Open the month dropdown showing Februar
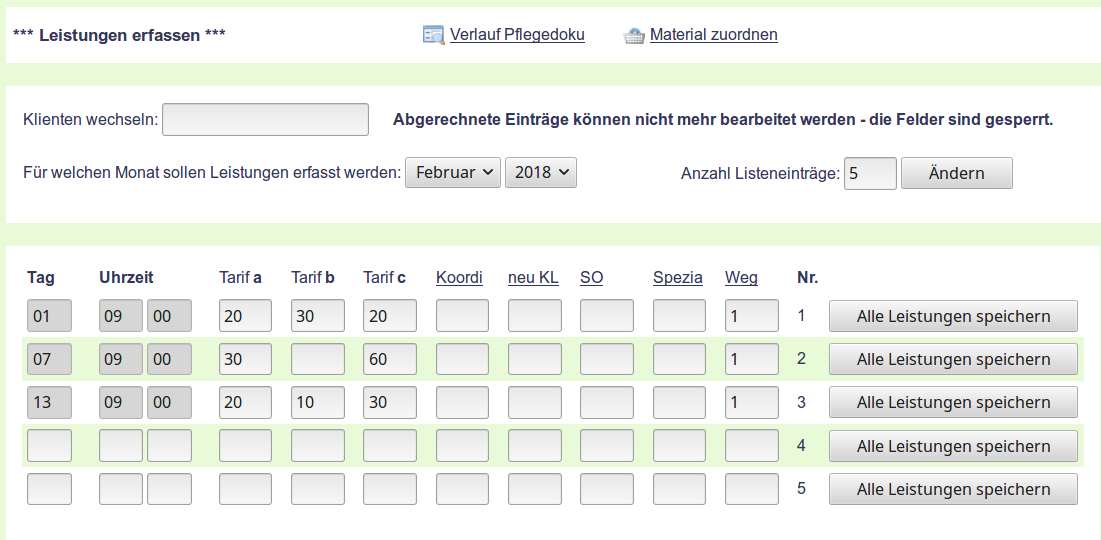 pyautogui.click(x=452, y=172)
